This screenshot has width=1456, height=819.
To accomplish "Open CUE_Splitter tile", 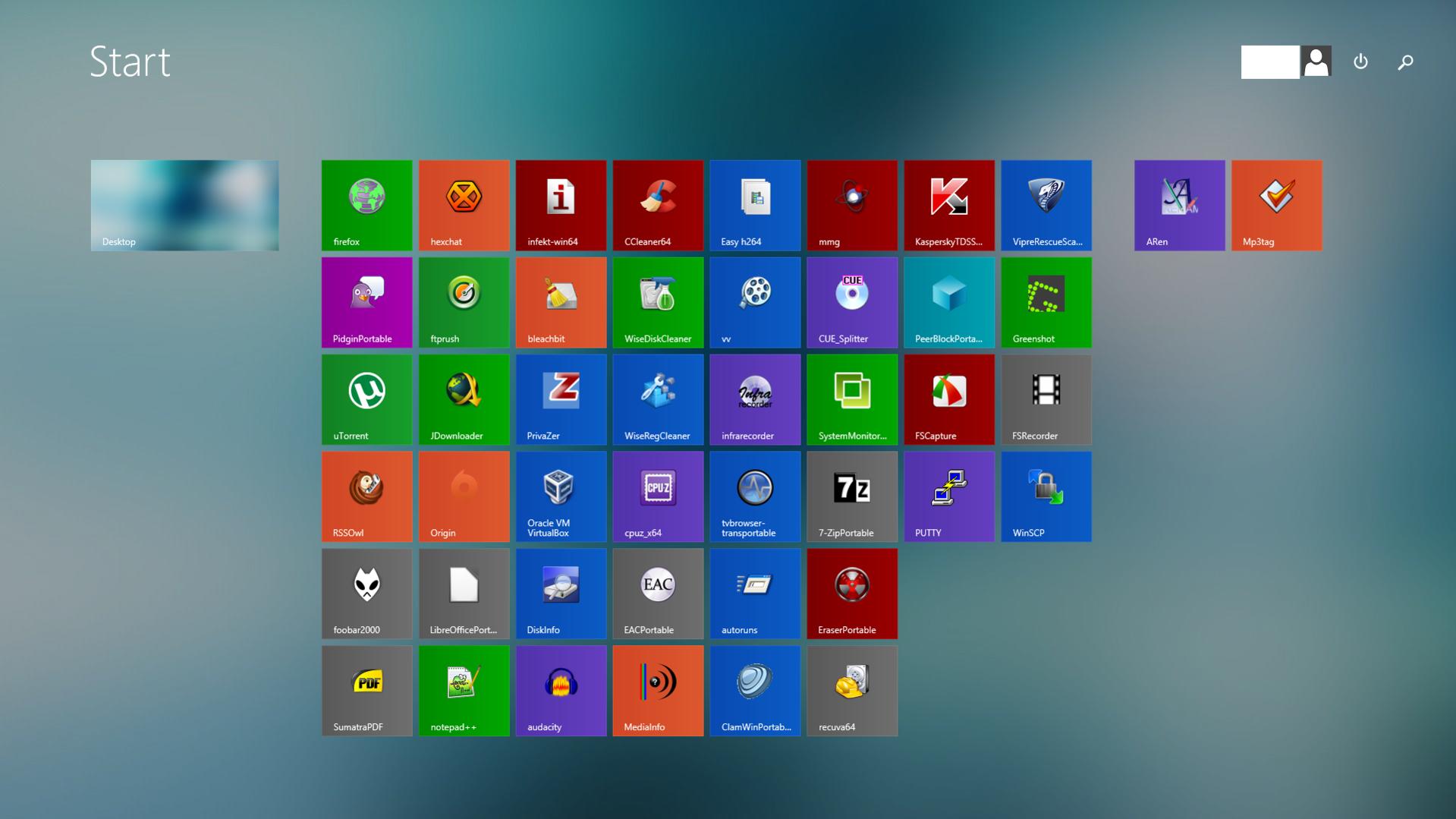I will point(852,302).
